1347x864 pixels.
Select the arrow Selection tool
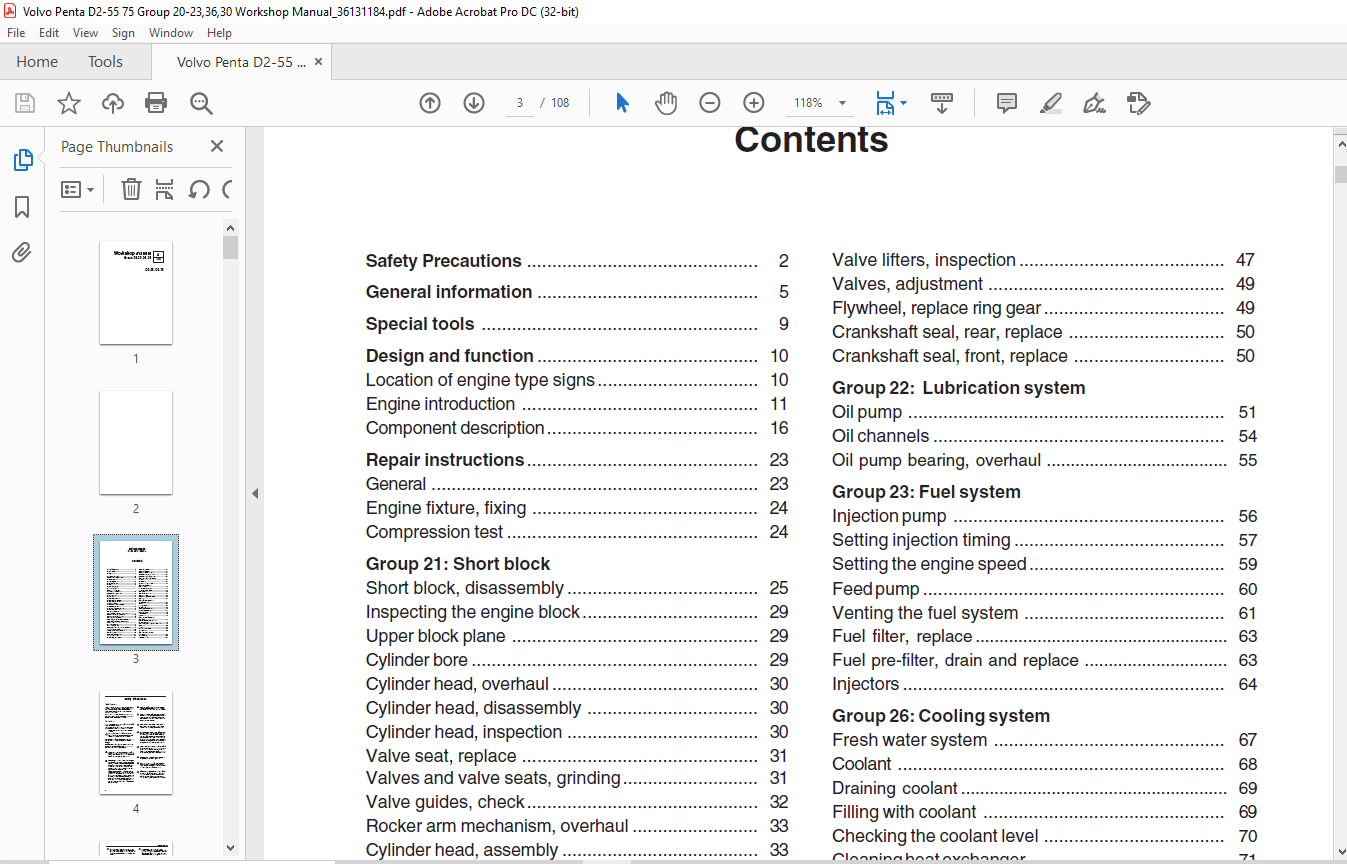(x=622, y=103)
